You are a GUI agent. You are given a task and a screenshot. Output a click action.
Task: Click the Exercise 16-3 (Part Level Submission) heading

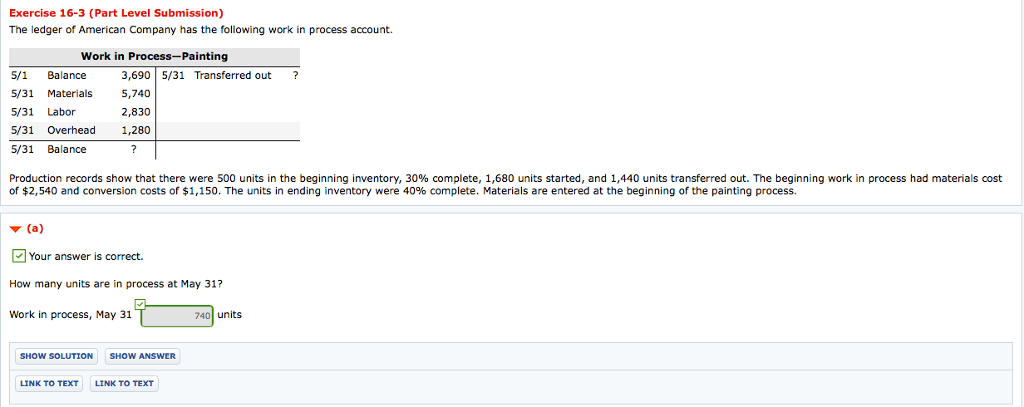click(x=115, y=13)
